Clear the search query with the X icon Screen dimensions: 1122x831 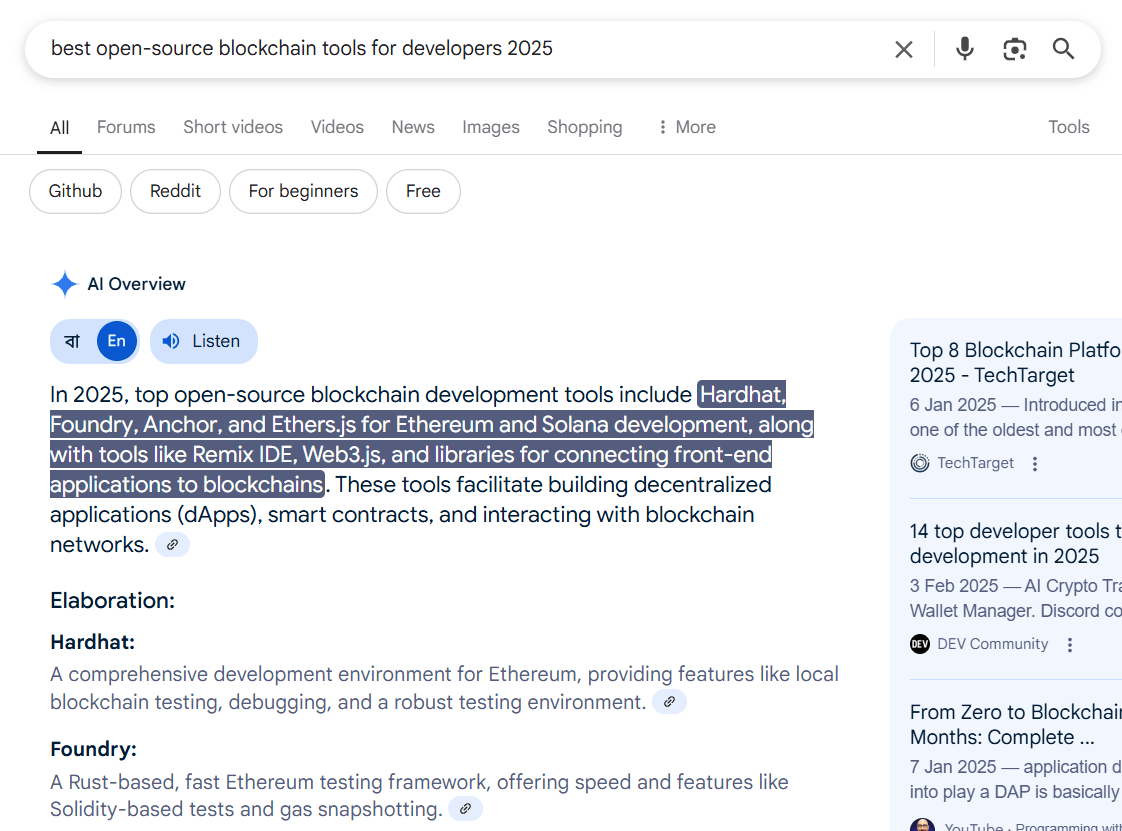904,49
